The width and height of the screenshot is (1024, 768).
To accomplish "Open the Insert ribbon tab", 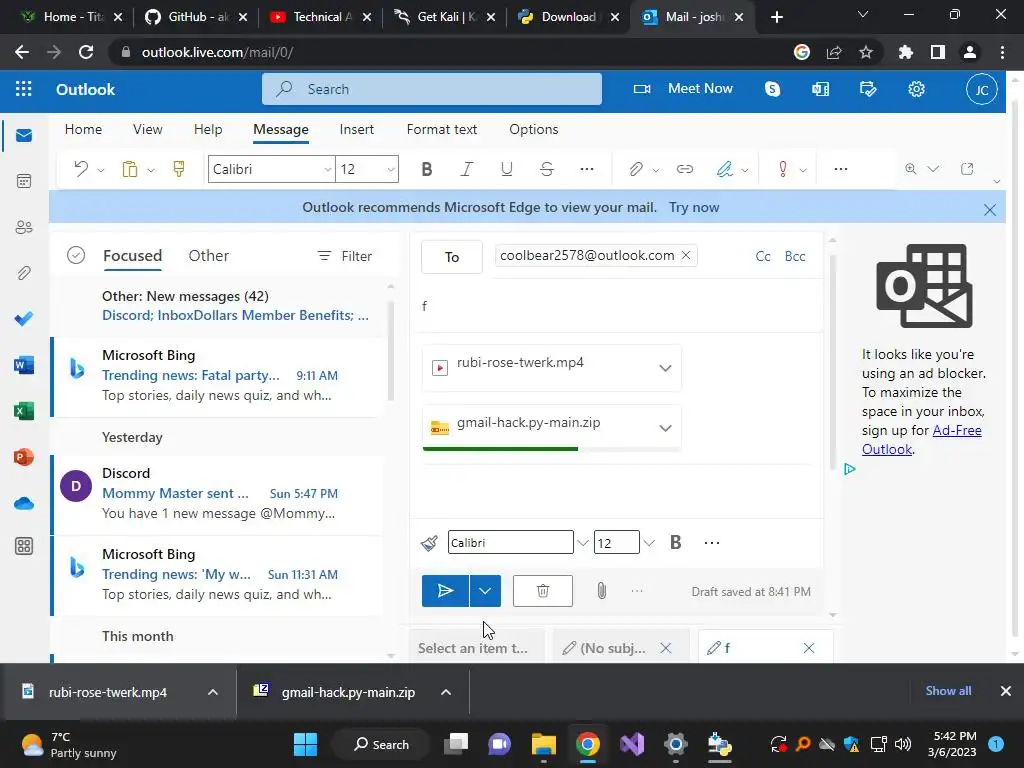I will [x=357, y=129].
